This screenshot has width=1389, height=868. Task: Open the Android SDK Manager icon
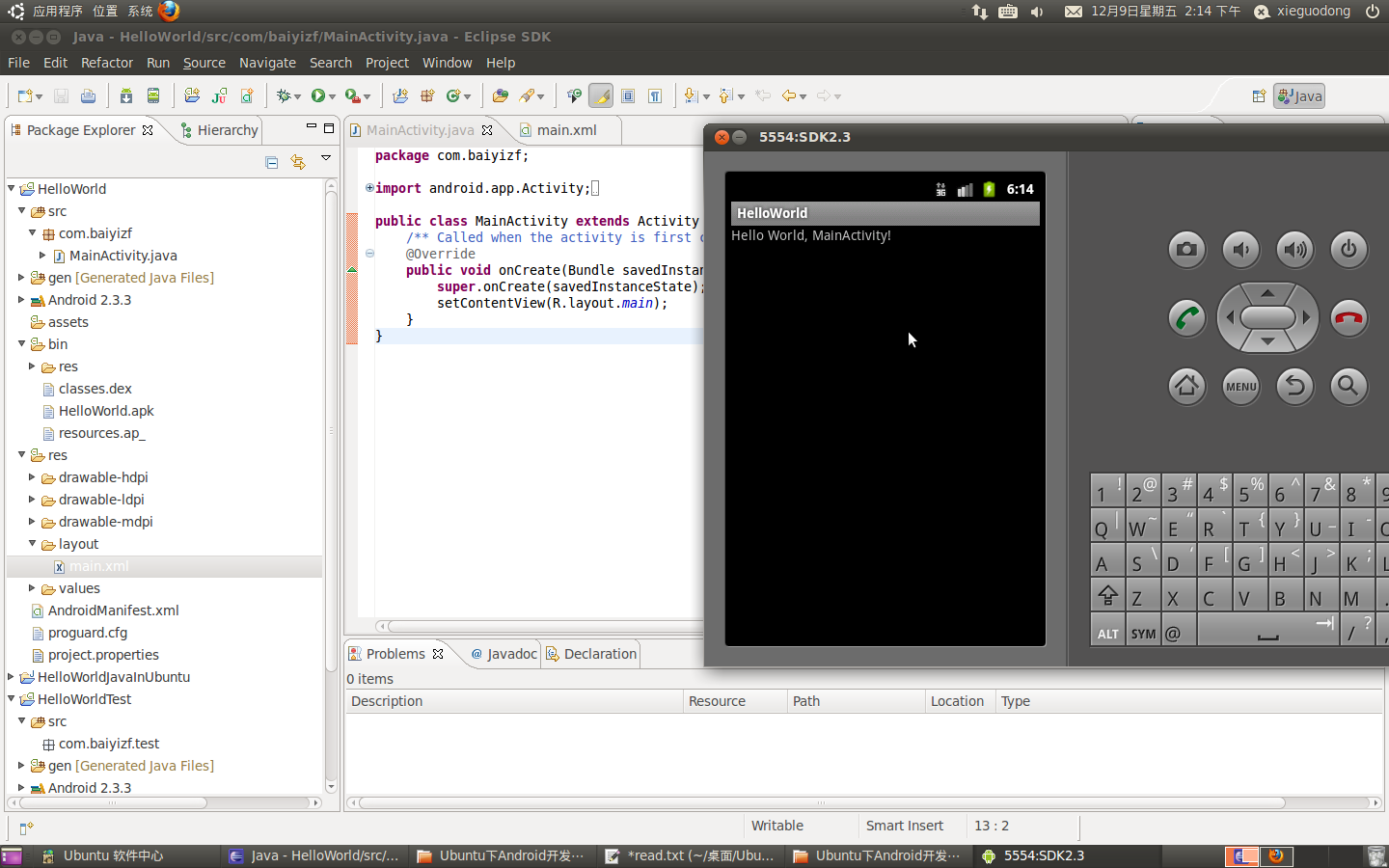tap(126, 95)
